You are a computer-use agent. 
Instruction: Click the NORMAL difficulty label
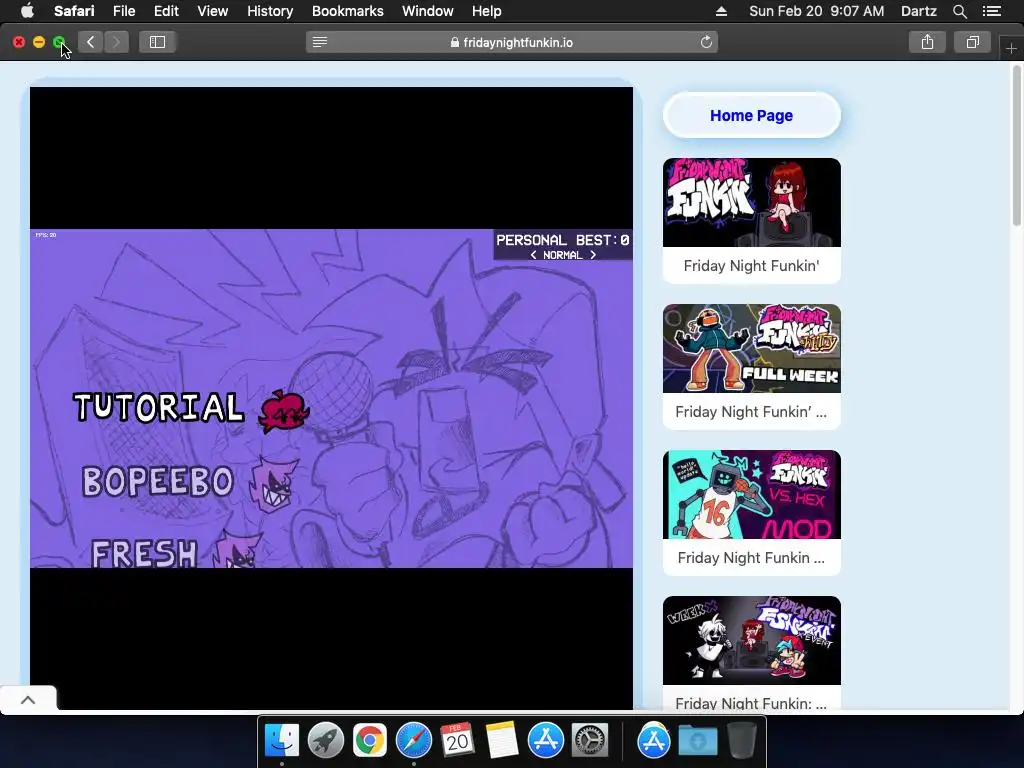562,255
